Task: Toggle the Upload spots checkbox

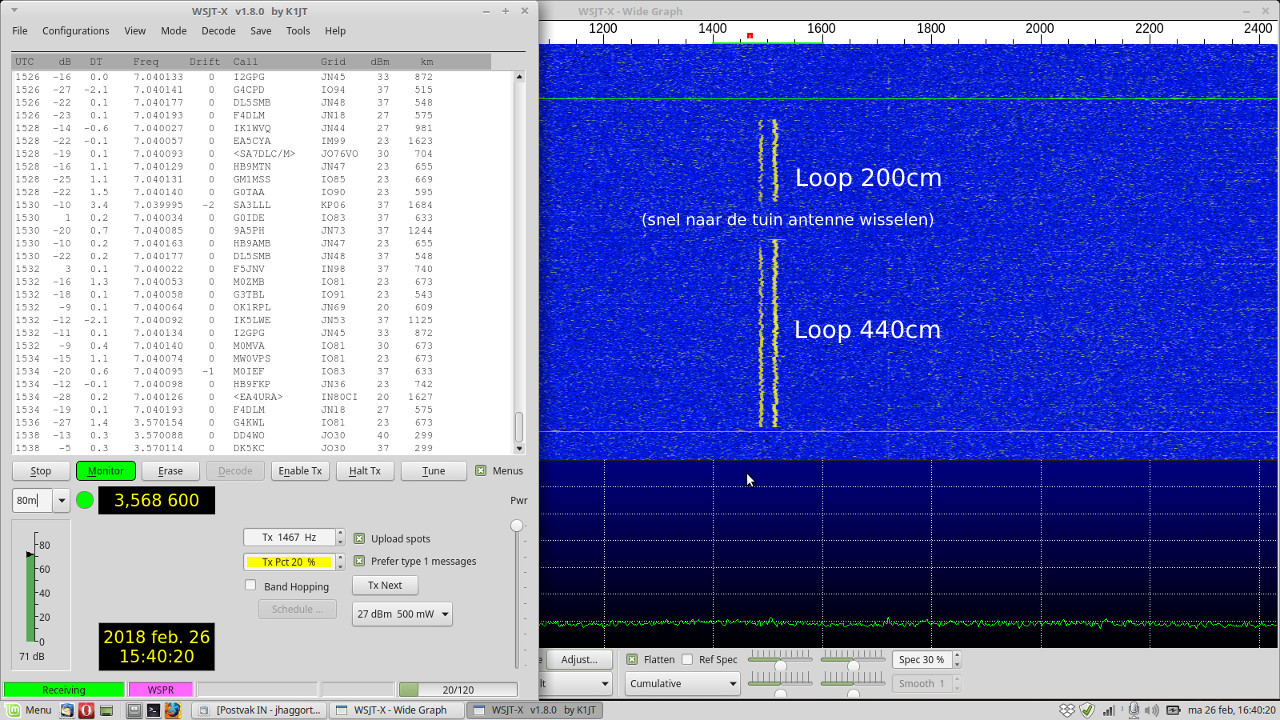Action: click(x=360, y=539)
